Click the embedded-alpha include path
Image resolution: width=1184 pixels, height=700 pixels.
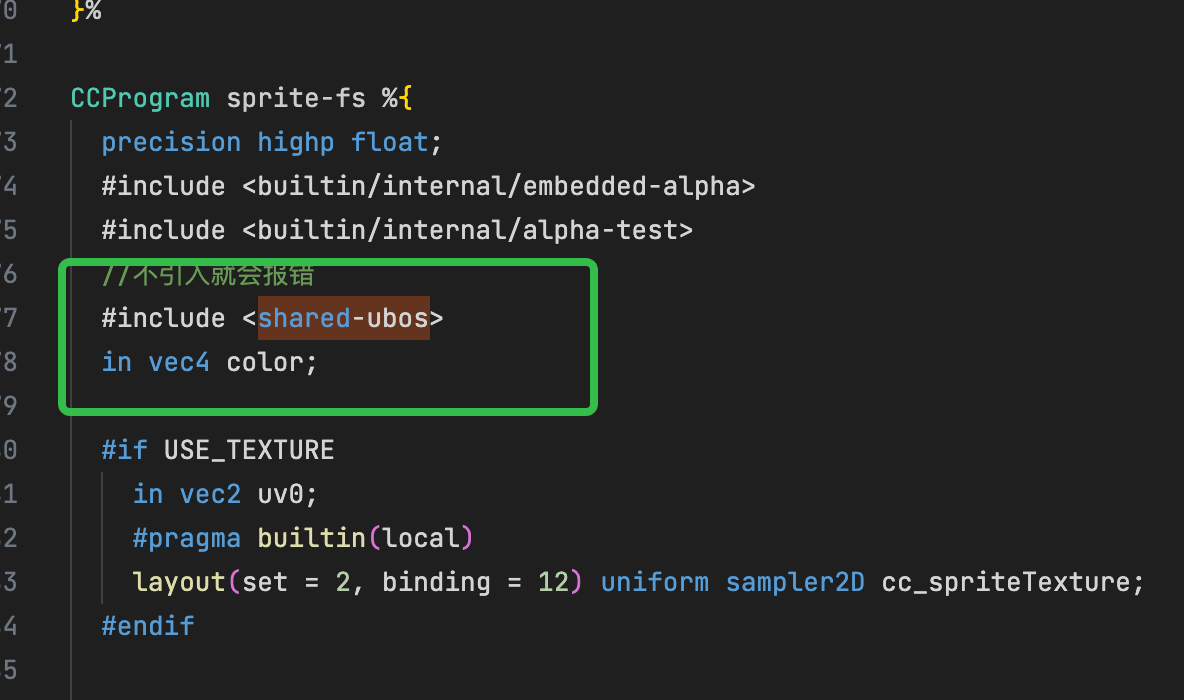point(499,186)
